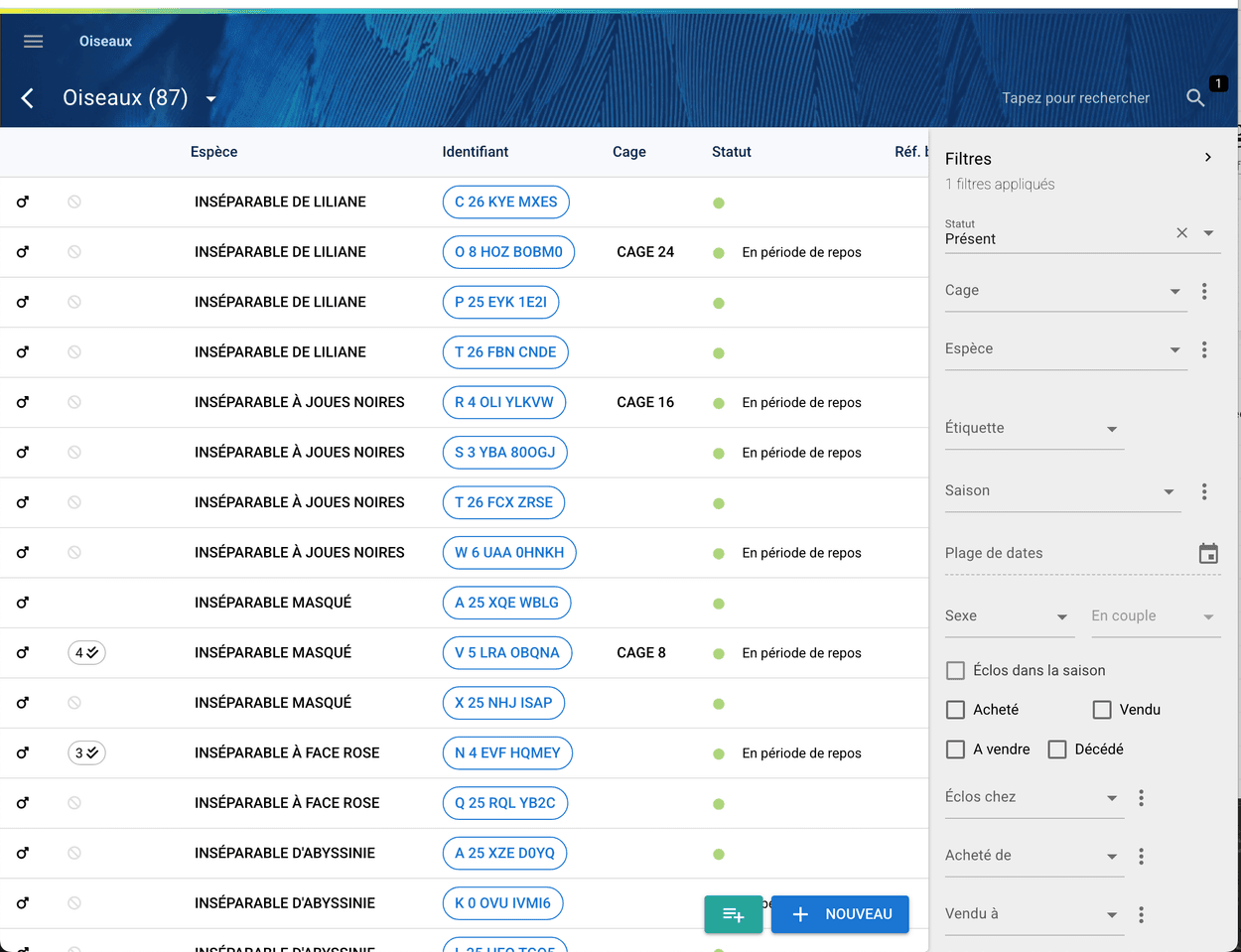1241x952 pixels.
Task: Sort by the Identifiant column header
Action: click(x=475, y=152)
